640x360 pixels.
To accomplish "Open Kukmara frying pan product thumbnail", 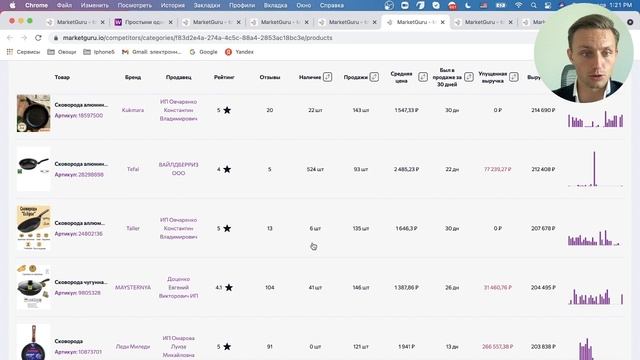I will [x=33, y=113].
